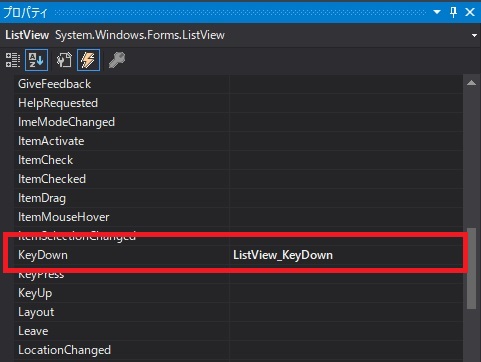The width and height of the screenshot is (481, 362).
Task: Select the ItemCheck event row
Action: click(x=238, y=160)
